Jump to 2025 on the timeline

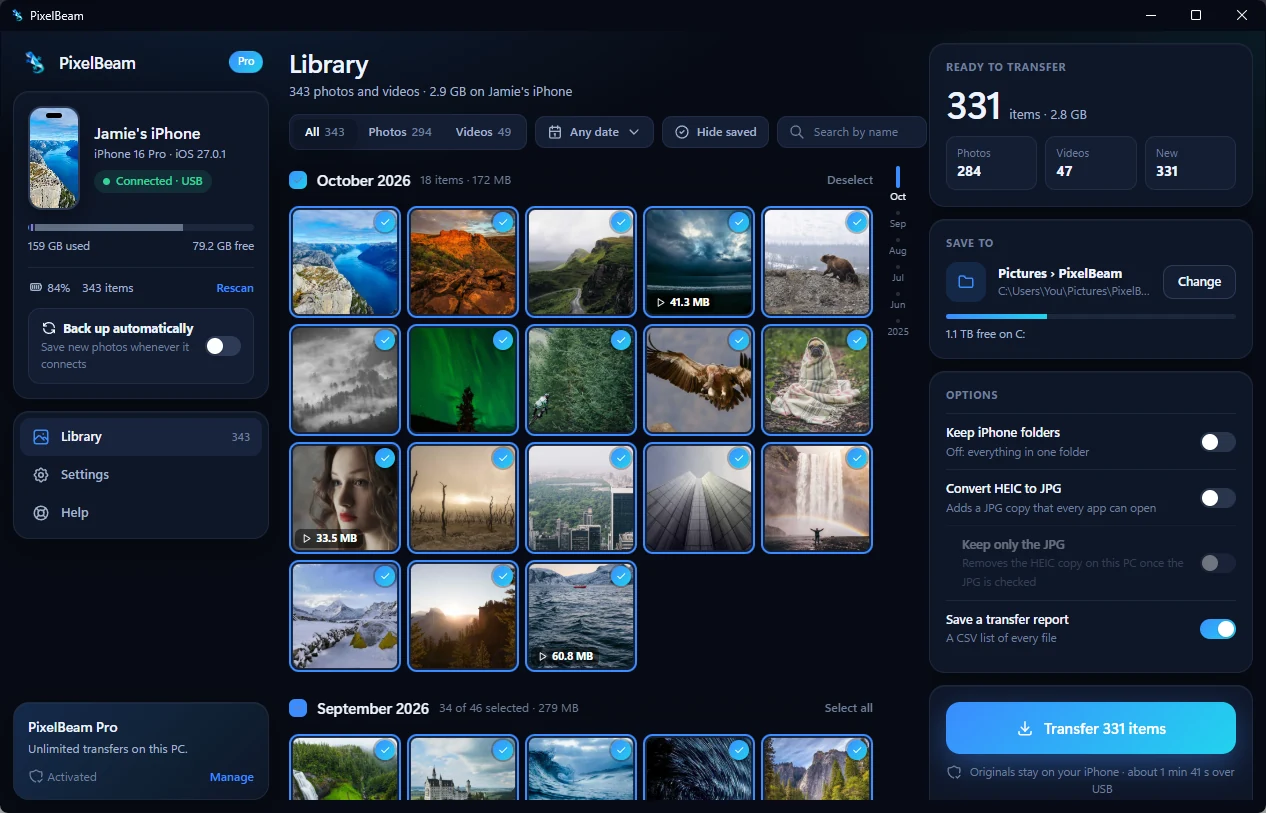click(x=898, y=332)
